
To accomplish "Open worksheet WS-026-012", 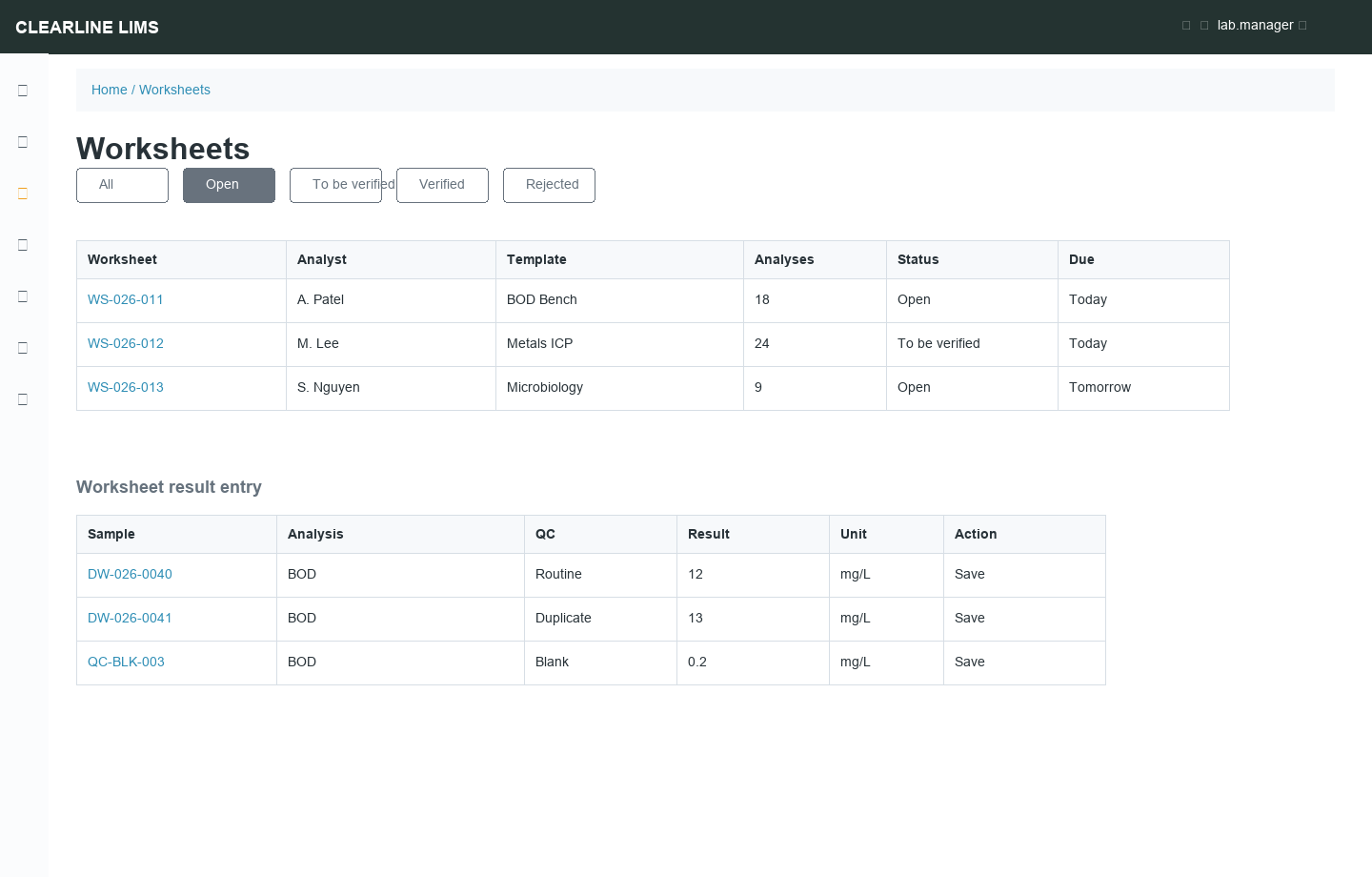I will [x=126, y=343].
